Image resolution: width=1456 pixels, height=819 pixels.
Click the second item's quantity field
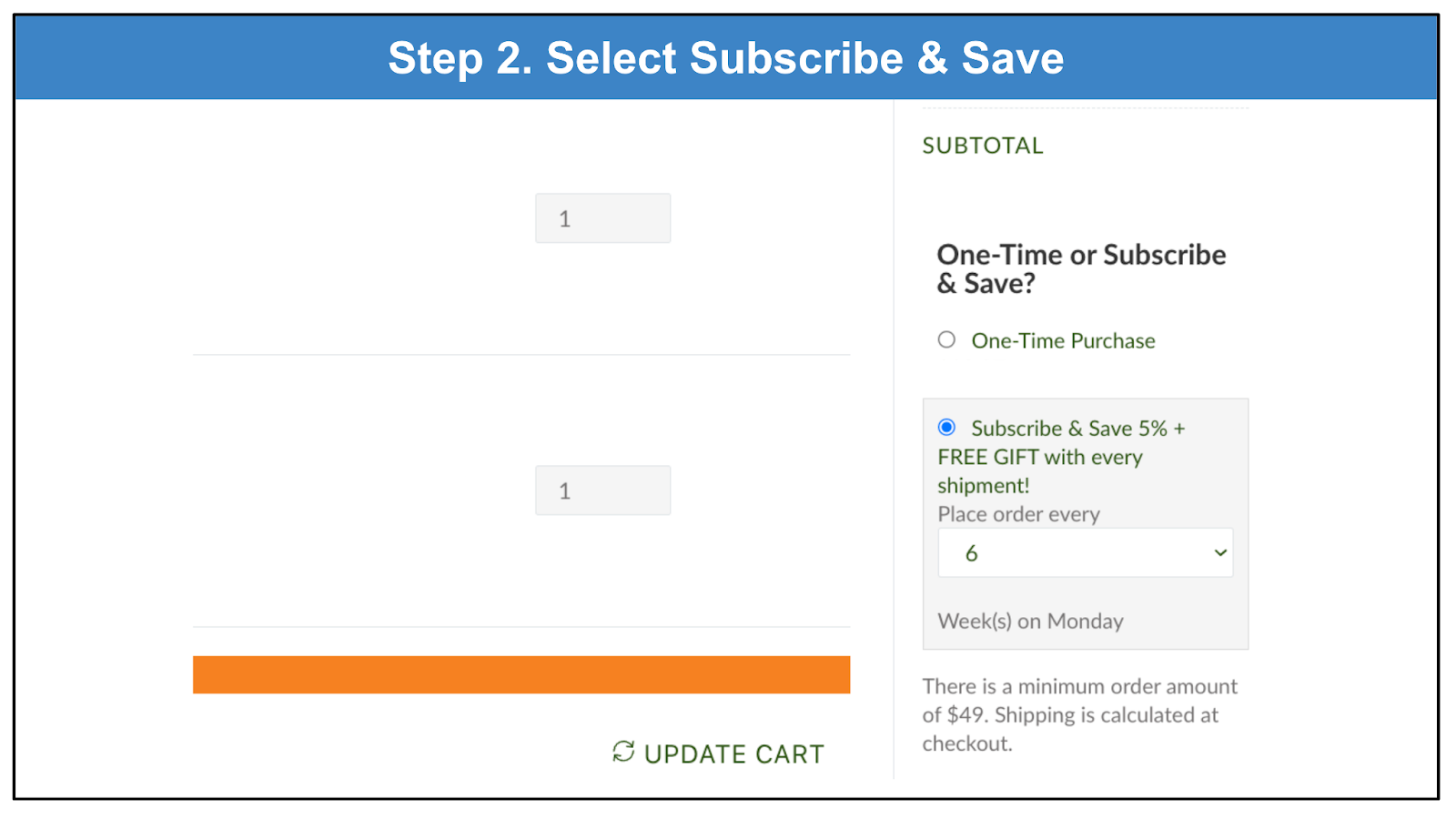[x=602, y=490]
